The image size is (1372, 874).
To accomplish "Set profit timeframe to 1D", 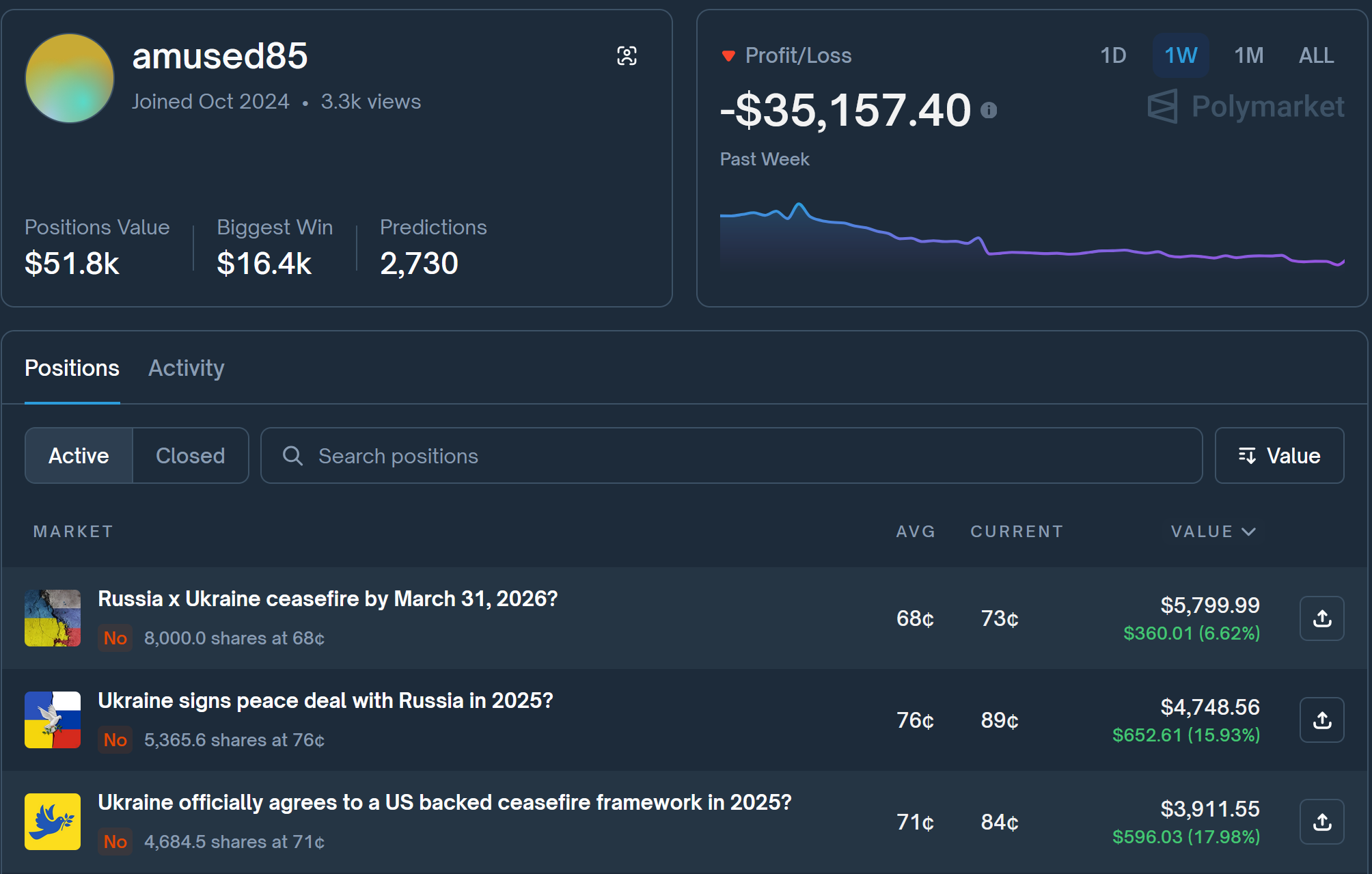I will pyautogui.click(x=1112, y=55).
